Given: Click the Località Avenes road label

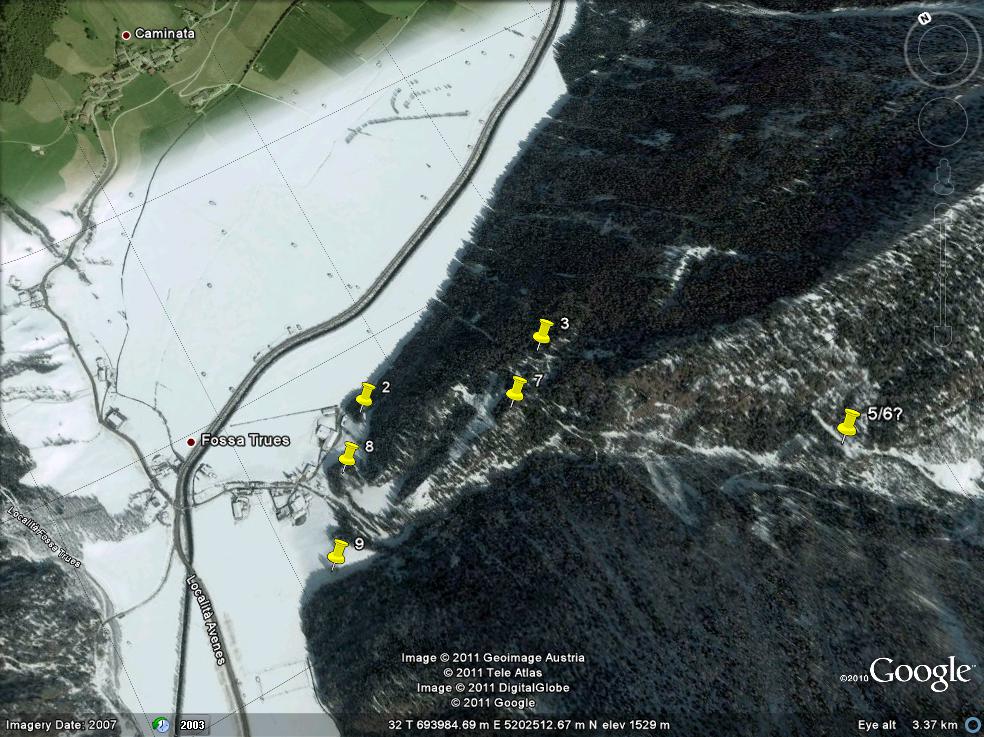Looking at the screenshot, I should [205, 620].
